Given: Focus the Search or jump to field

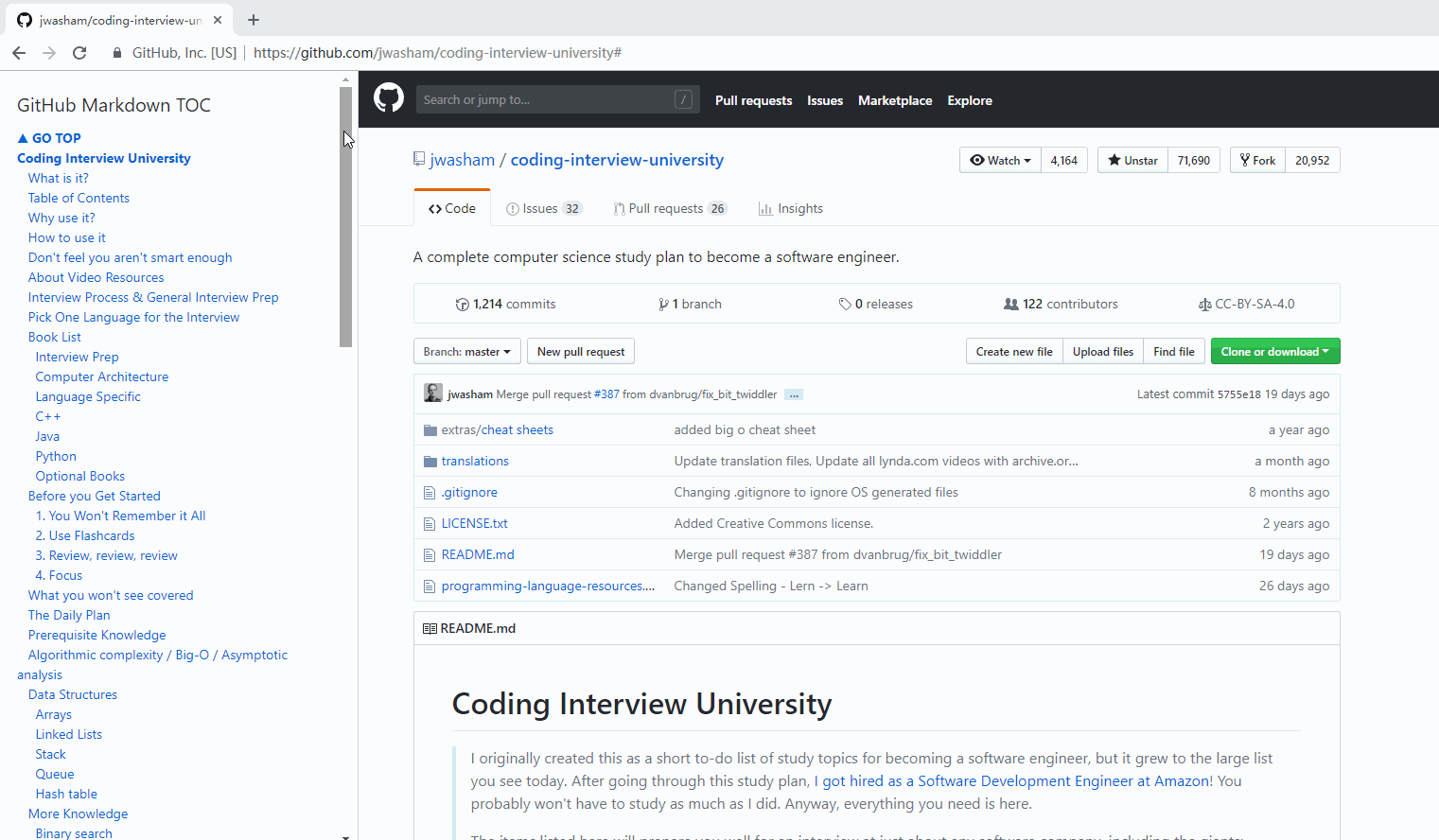Looking at the screenshot, I should 558,99.
